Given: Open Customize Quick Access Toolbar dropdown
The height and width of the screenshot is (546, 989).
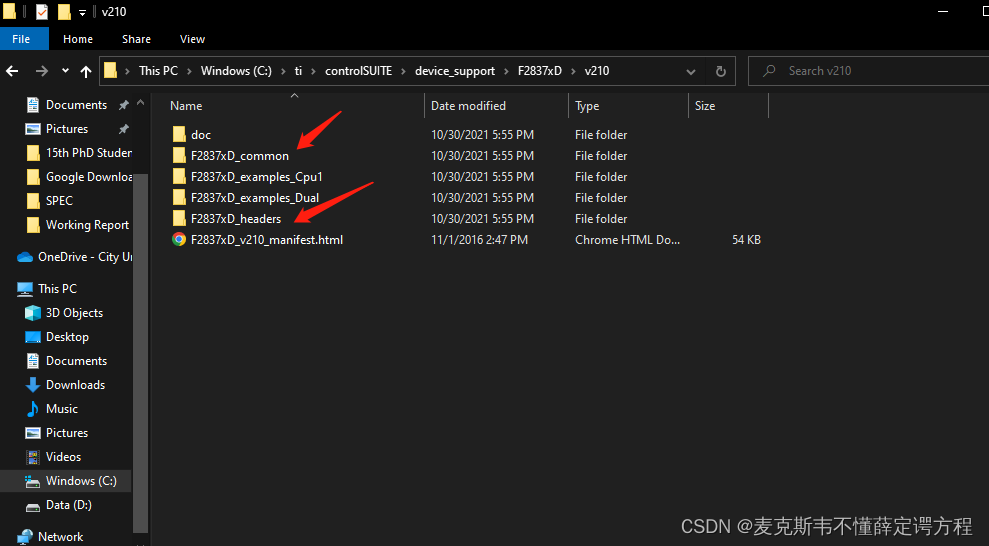Looking at the screenshot, I should click(x=82, y=12).
